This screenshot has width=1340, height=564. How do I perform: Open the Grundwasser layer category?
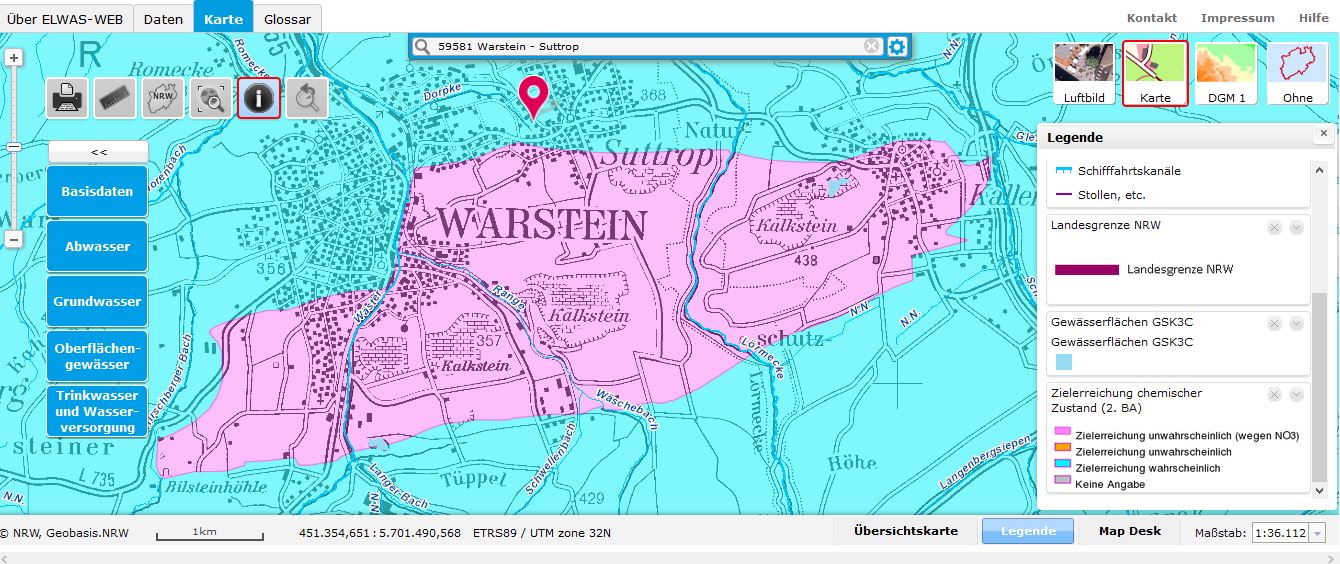97,301
